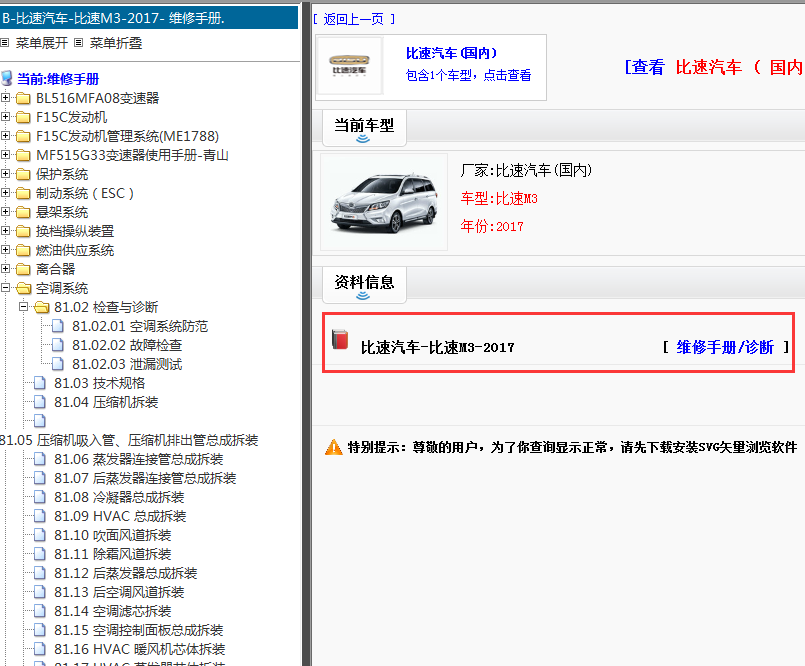Open 81.04 压缩机拆装 page
Viewport: 805px width, 666px height.
(x=106, y=402)
